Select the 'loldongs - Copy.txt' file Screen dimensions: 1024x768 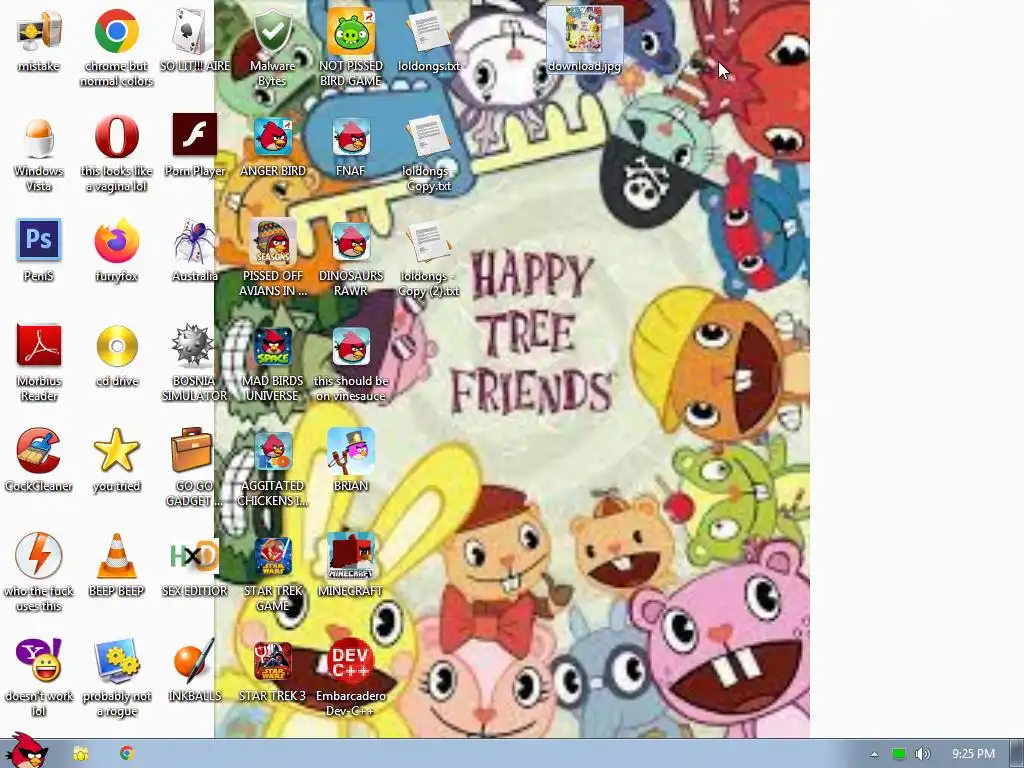tap(428, 136)
